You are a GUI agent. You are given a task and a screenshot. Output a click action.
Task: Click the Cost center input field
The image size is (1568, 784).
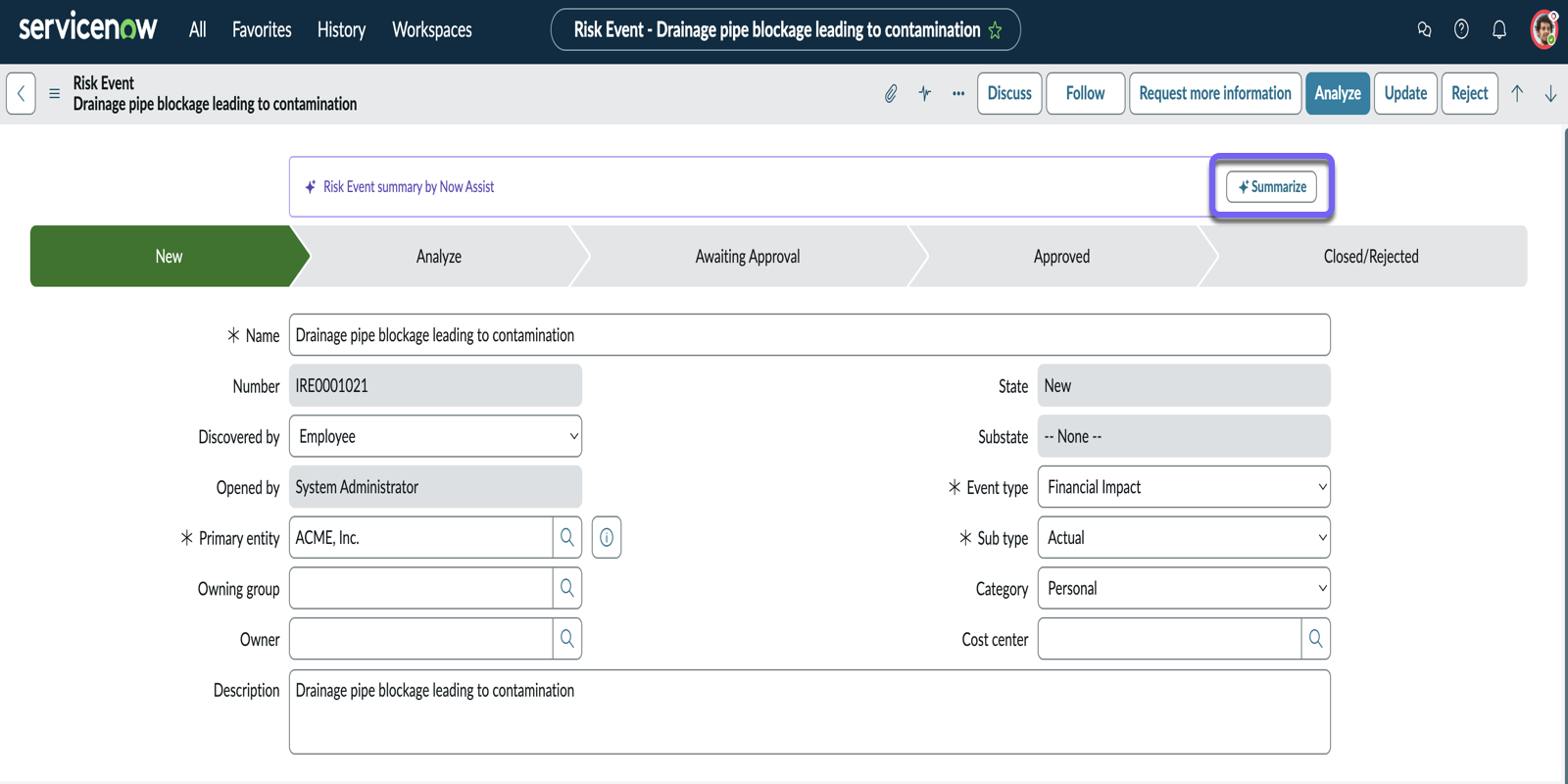coord(1169,639)
